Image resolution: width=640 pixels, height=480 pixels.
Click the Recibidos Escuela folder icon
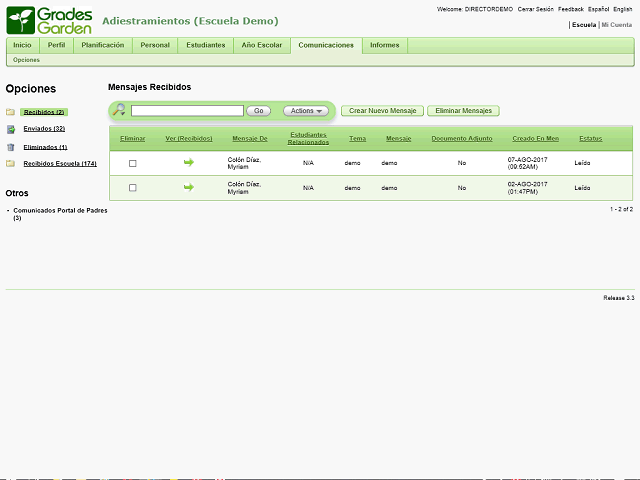pos(10,163)
